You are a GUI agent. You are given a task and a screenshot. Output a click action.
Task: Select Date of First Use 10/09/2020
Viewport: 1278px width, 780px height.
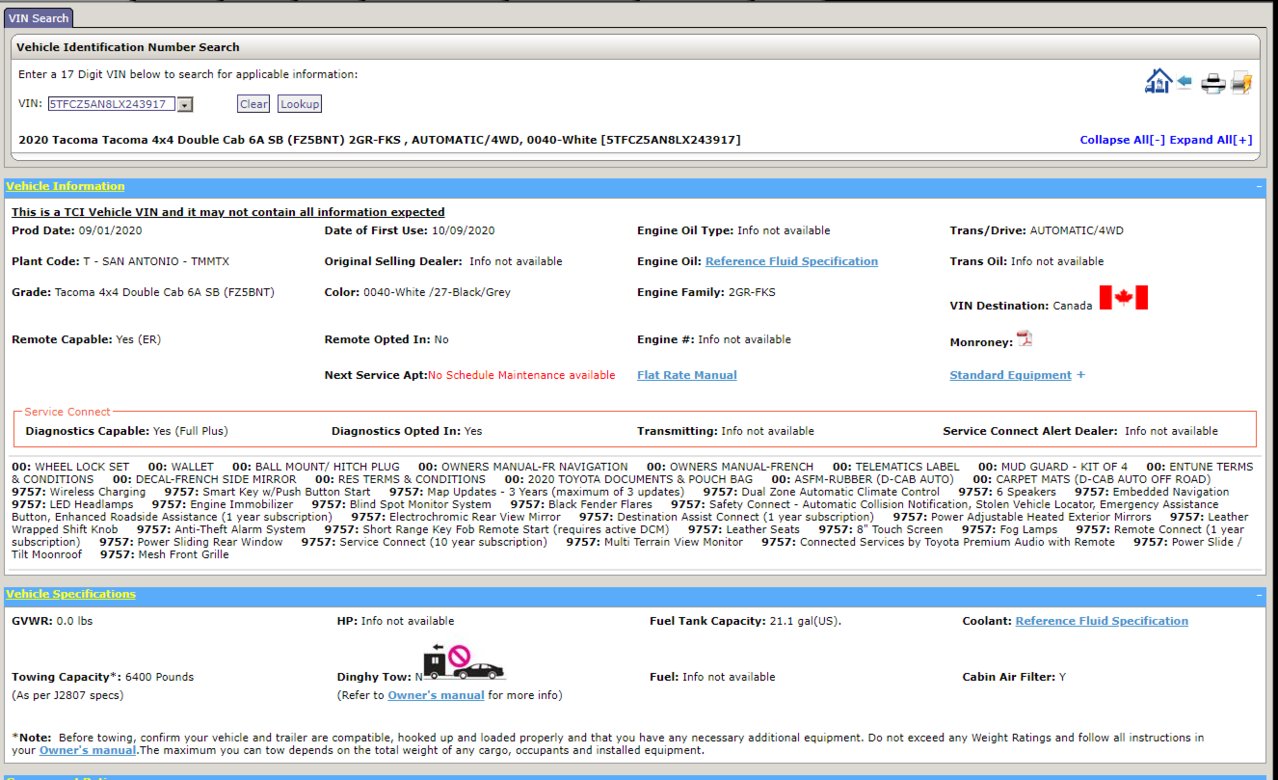click(x=464, y=231)
